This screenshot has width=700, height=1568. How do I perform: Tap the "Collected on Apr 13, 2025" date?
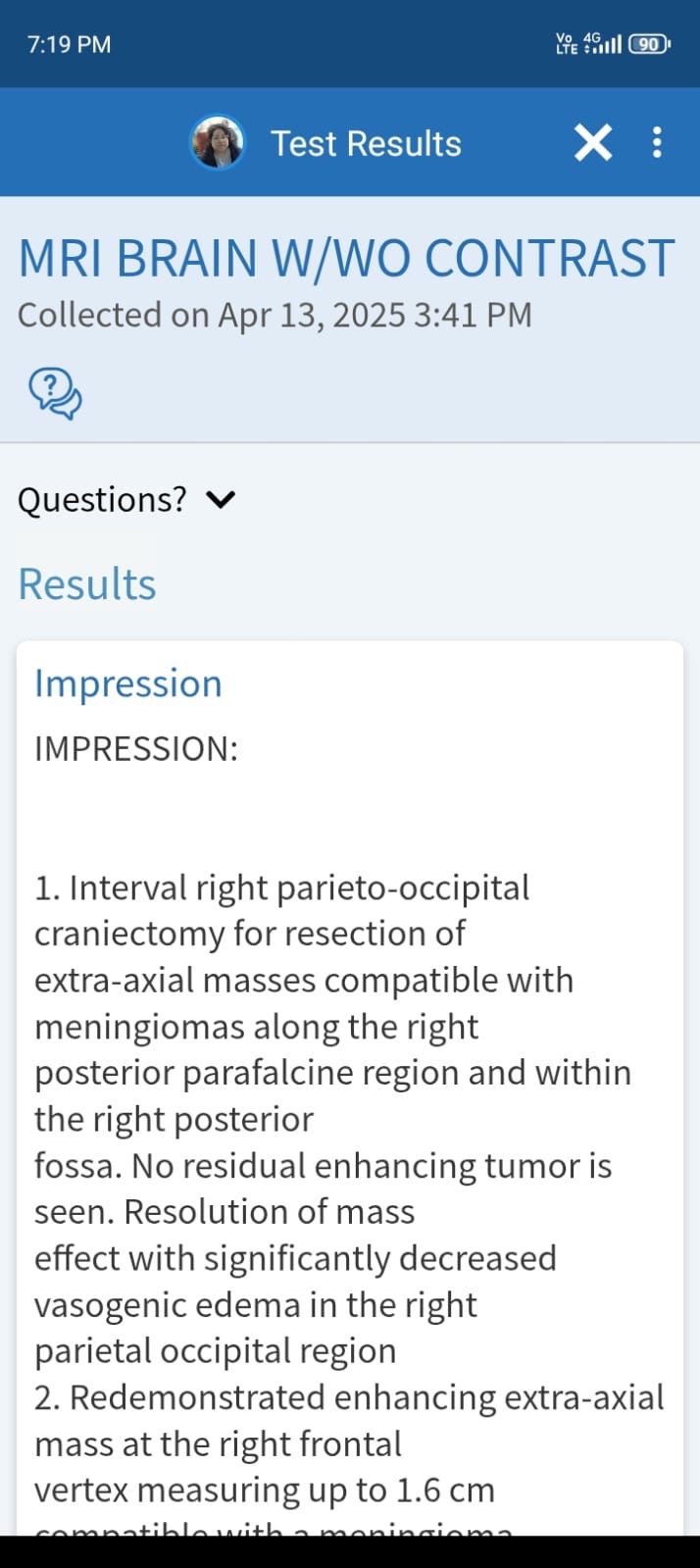pos(275,315)
